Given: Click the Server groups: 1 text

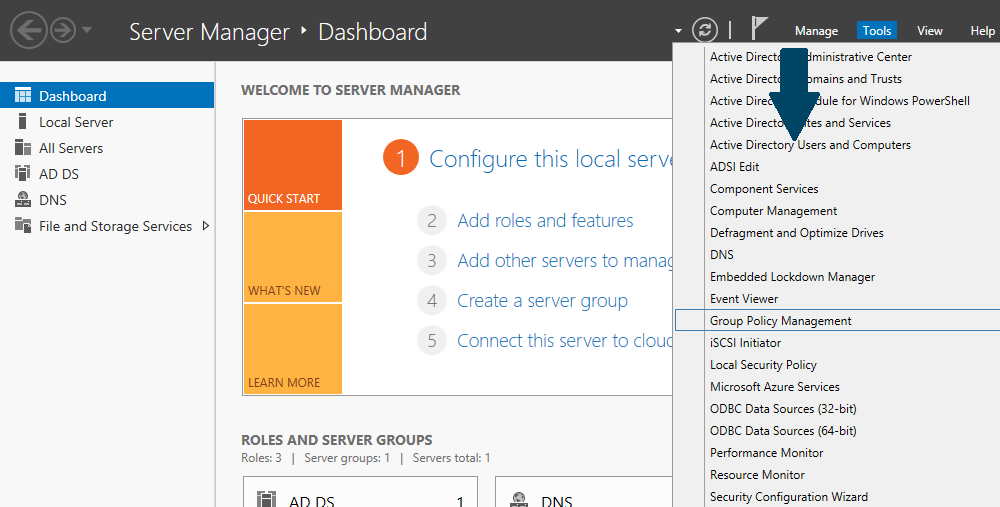Looking at the screenshot, I should [x=347, y=458].
